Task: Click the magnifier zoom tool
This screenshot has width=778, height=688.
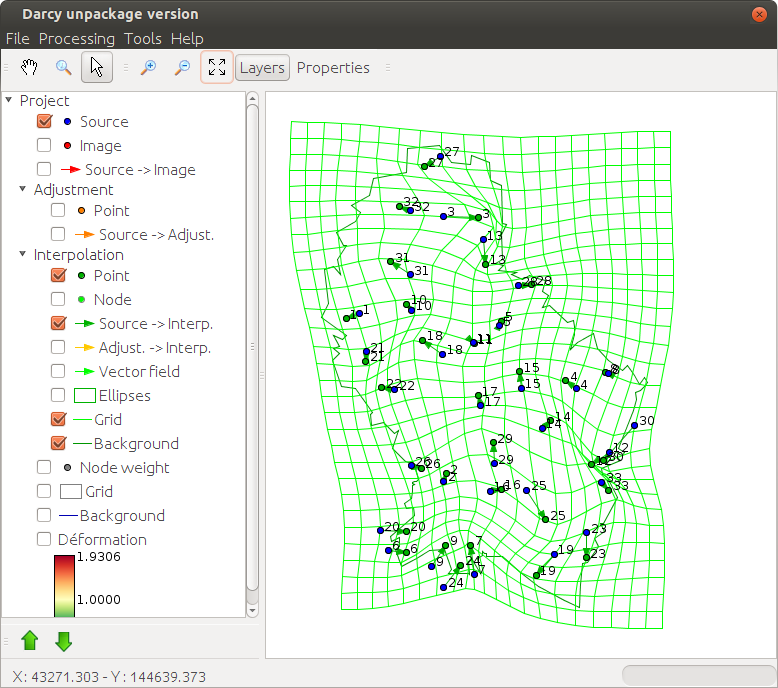Action: 63,68
